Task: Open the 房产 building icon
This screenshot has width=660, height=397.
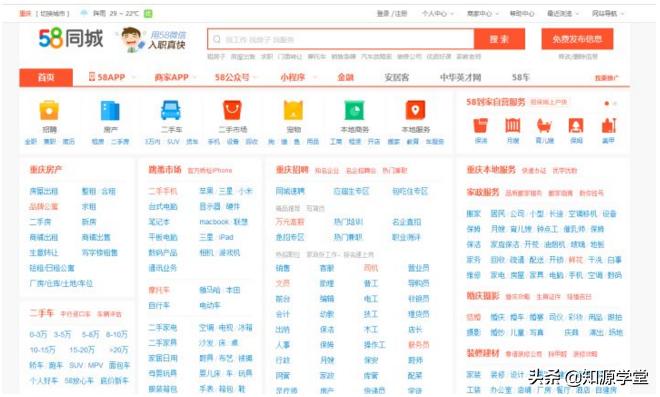Action: point(110,111)
